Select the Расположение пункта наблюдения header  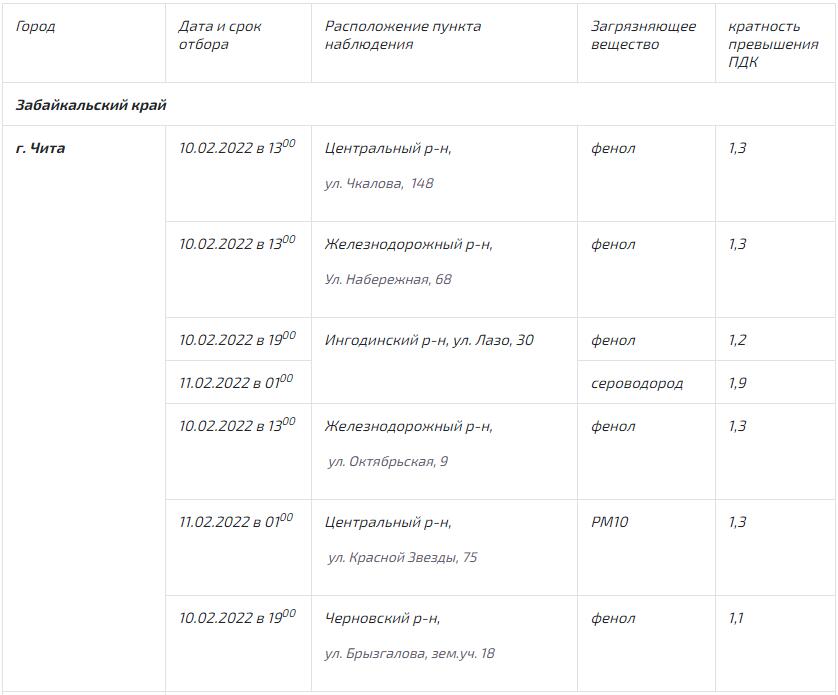(403, 35)
